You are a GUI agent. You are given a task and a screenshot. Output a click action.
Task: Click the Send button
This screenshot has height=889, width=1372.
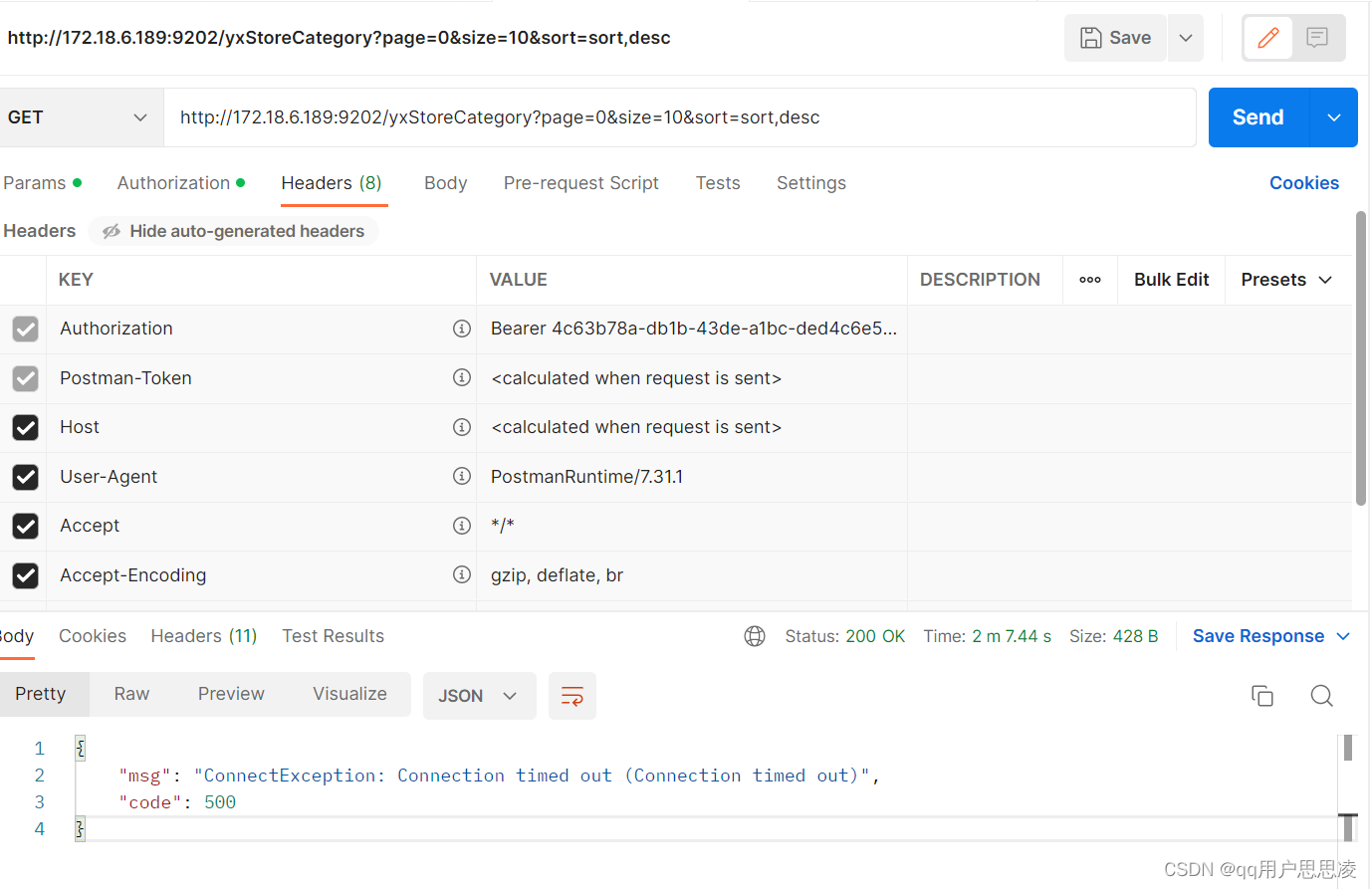pos(1258,117)
